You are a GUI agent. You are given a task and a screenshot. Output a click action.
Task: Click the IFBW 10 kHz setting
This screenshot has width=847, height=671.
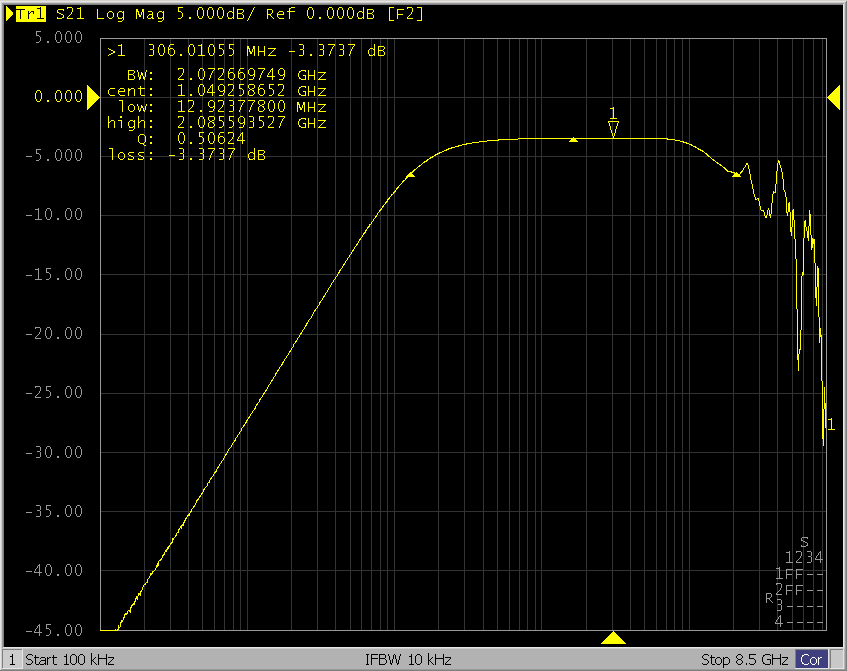pyautogui.click(x=410, y=660)
